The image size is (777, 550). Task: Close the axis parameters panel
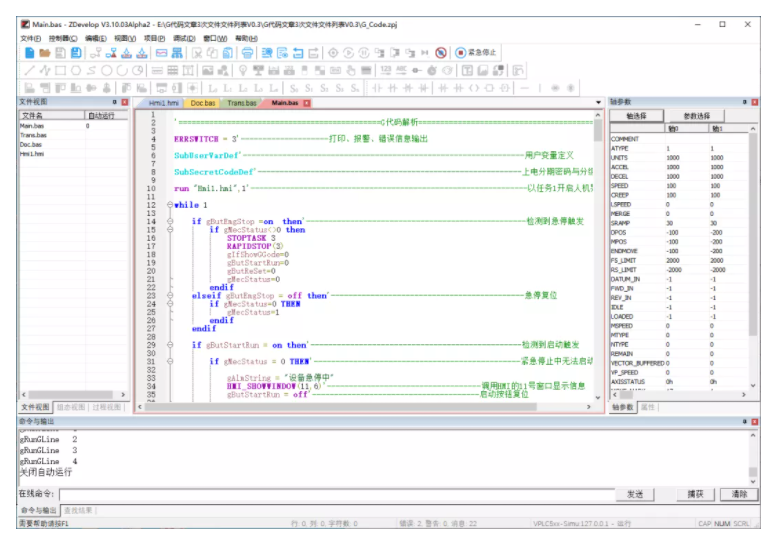(755, 102)
